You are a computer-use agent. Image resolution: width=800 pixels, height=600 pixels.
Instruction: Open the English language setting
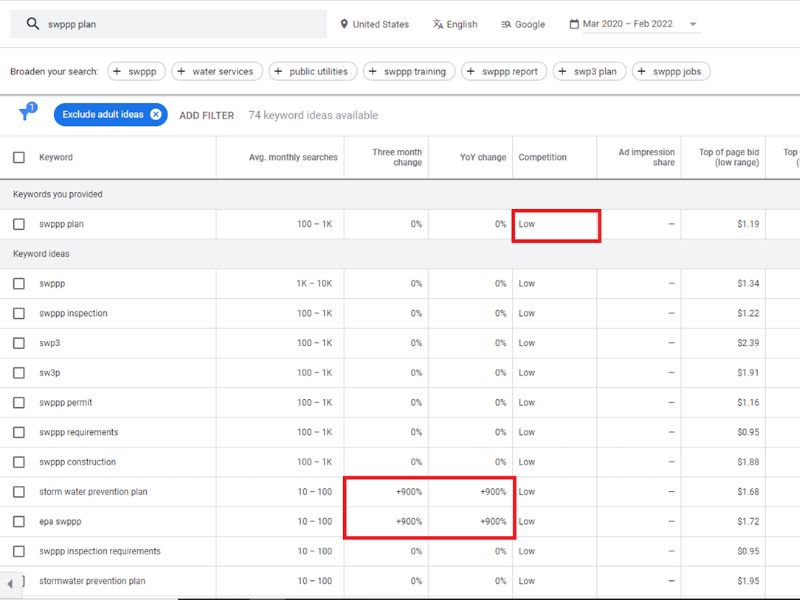pos(455,24)
